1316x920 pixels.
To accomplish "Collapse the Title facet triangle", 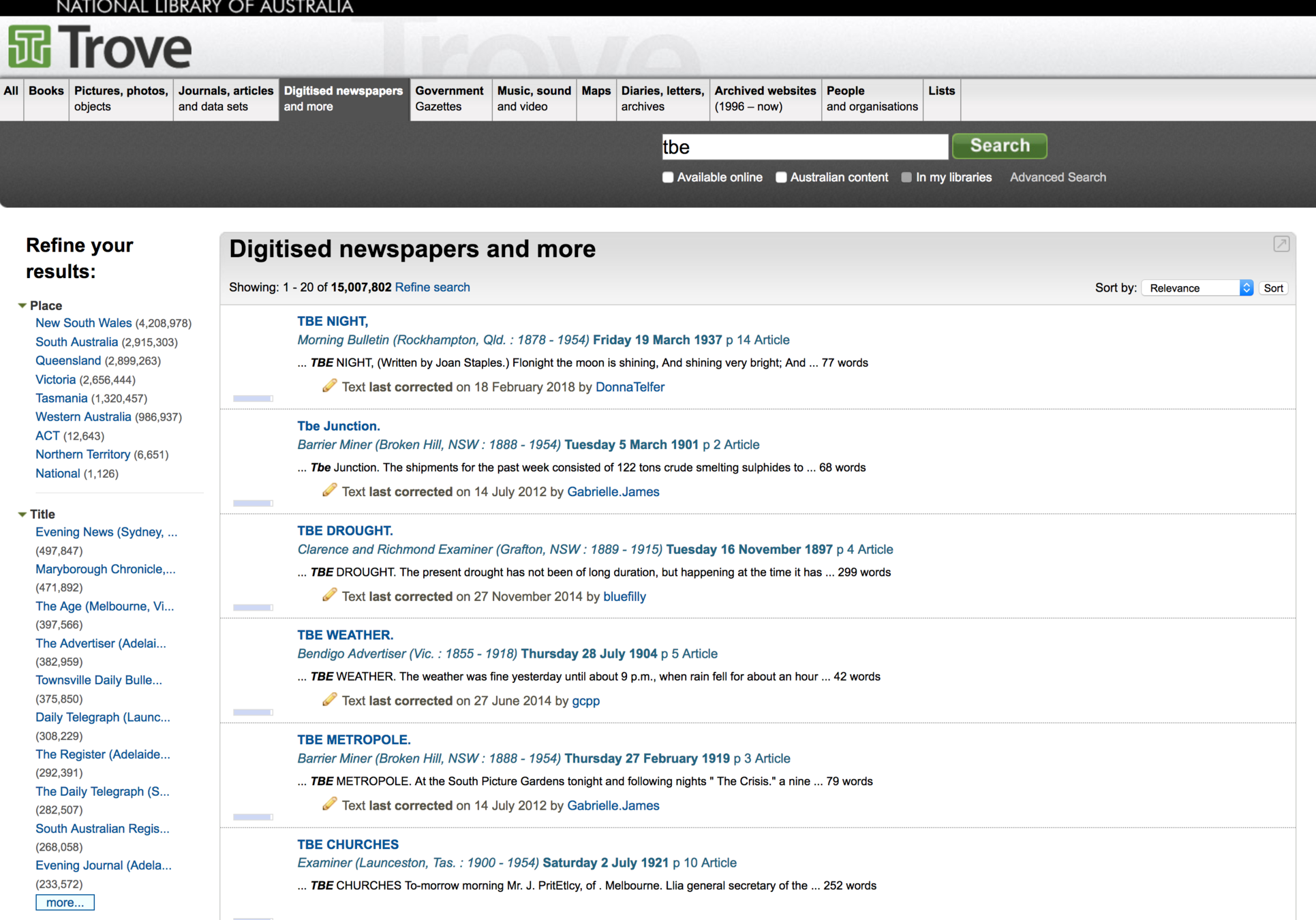I will click(22, 515).
